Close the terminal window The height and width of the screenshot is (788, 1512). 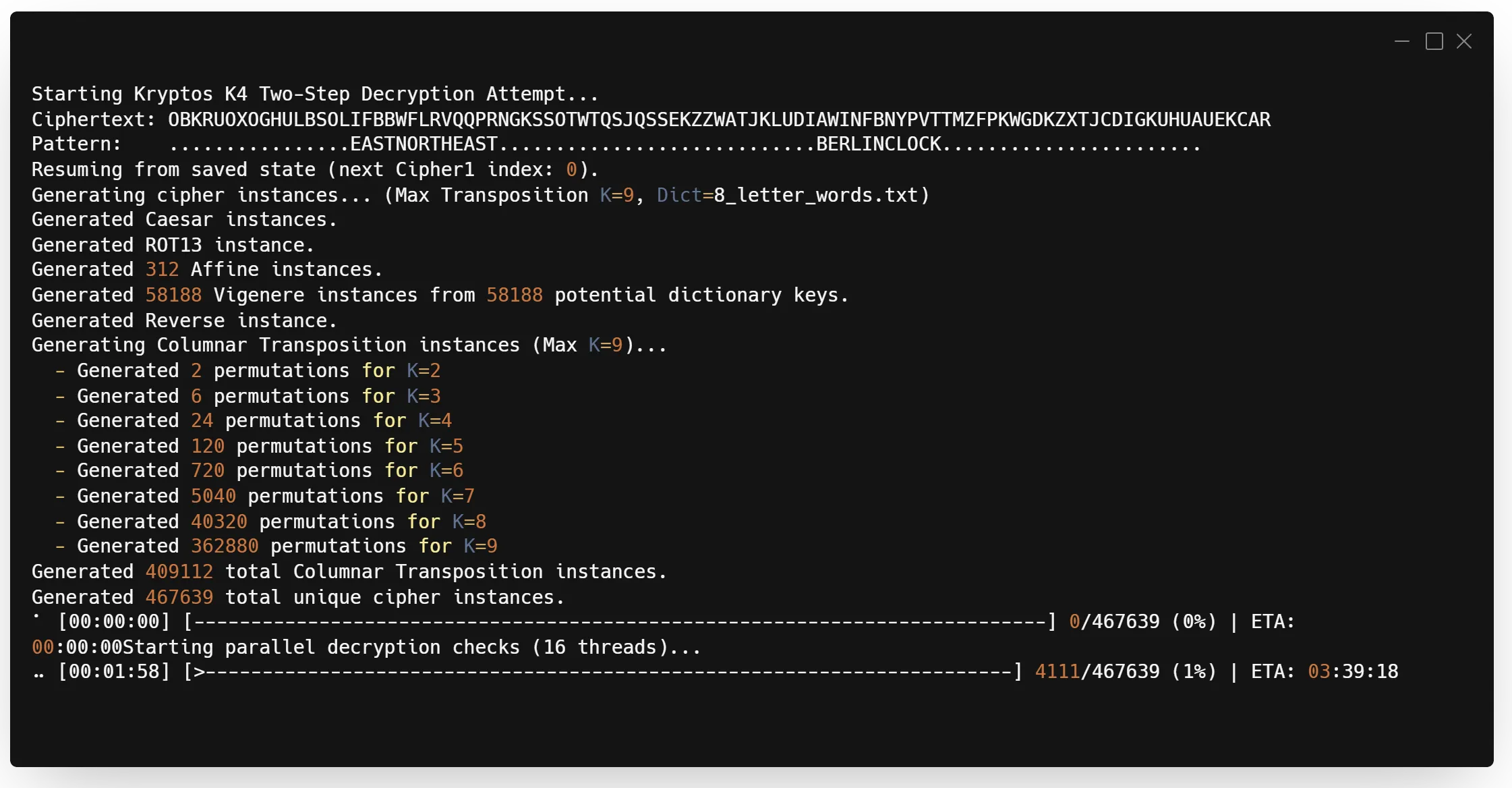tap(1464, 41)
